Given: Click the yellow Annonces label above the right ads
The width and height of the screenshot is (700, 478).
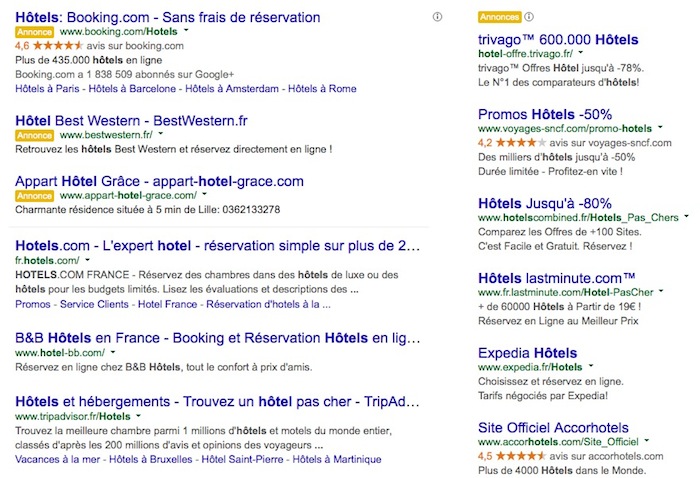Looking at the screenshot, I should (x=499, y=17).
